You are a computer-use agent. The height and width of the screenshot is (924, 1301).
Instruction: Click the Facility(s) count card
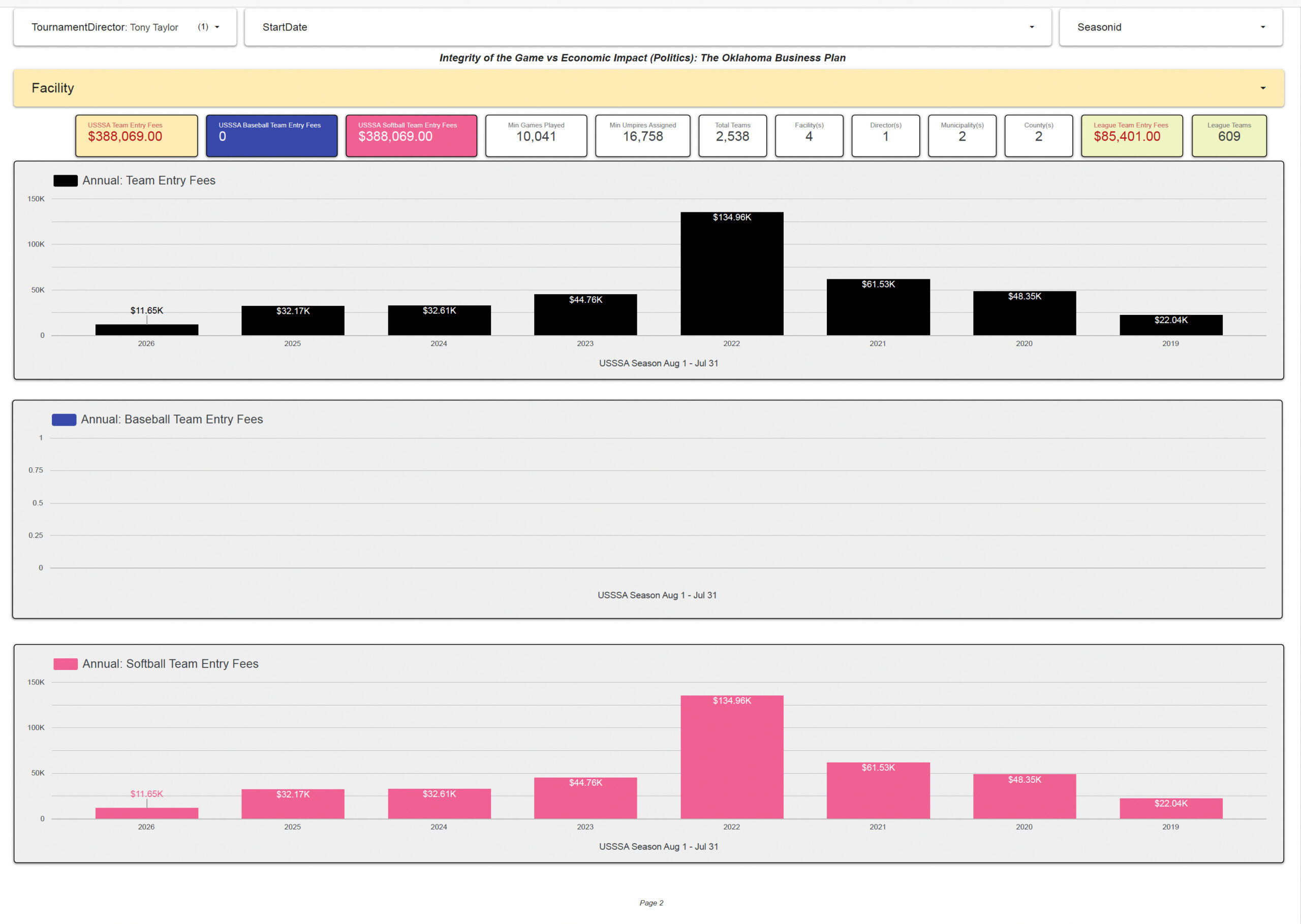809,136
